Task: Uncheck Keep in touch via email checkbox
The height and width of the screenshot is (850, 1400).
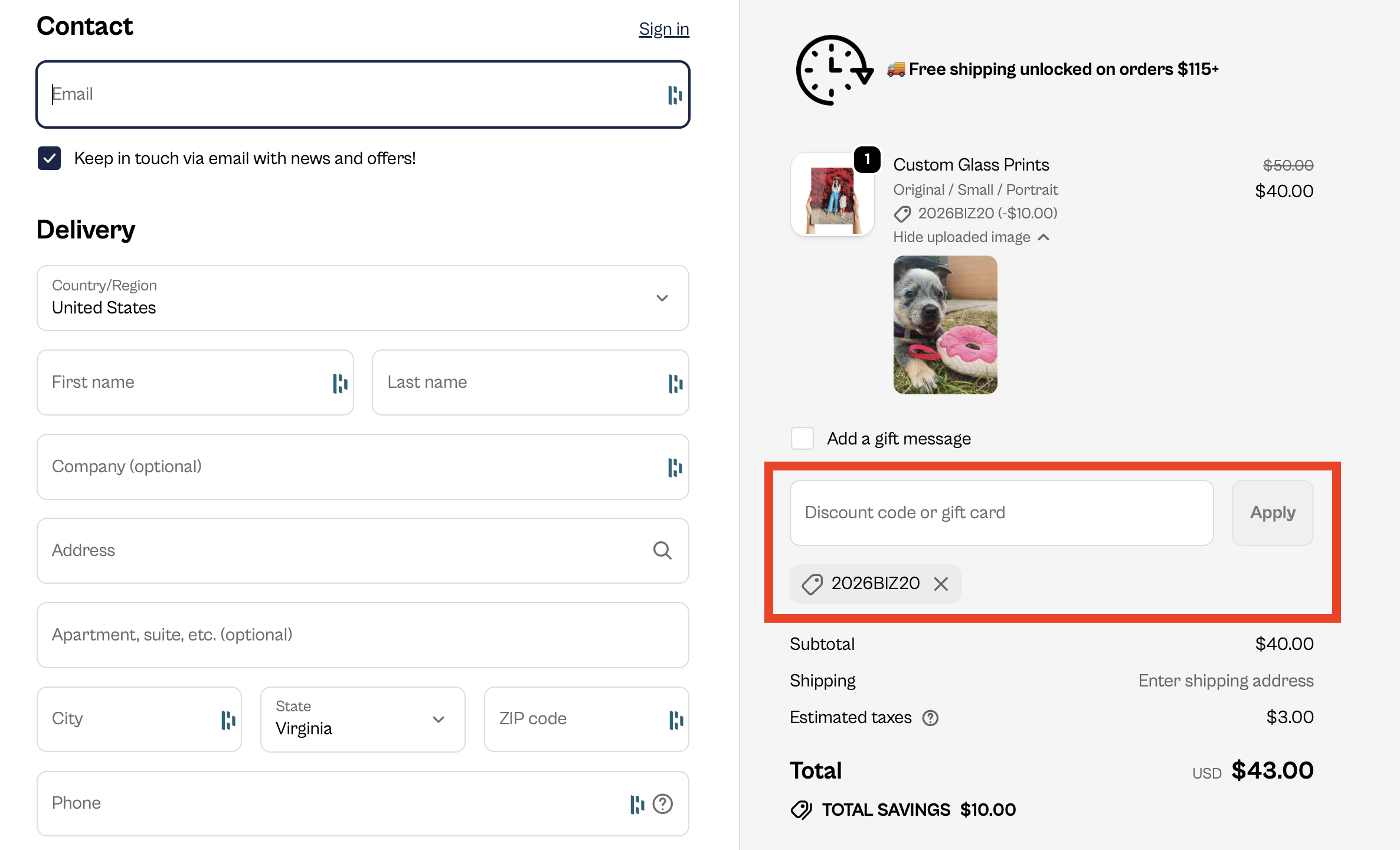Action: [x=50, y=158]
